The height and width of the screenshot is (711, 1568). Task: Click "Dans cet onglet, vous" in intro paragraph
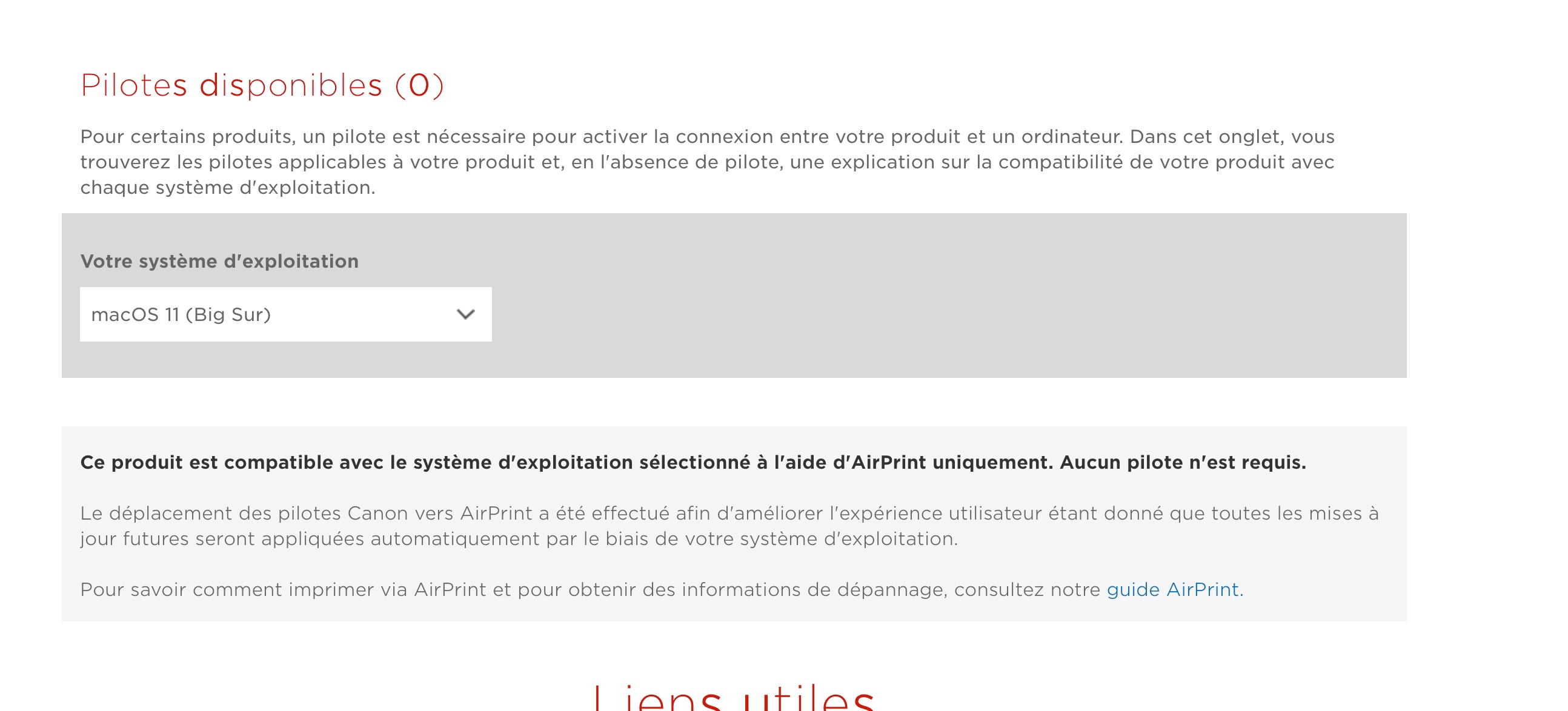[x=1231, y=136]
